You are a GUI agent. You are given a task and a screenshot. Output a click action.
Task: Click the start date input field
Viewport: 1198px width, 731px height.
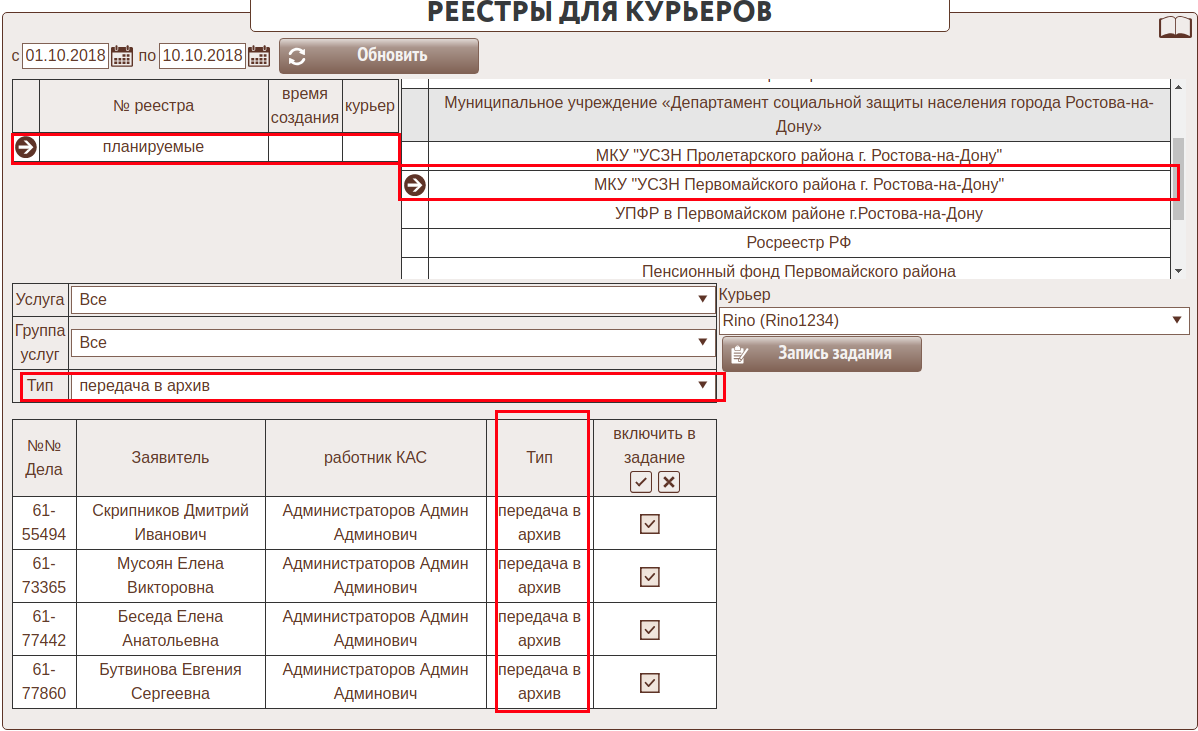65,56
